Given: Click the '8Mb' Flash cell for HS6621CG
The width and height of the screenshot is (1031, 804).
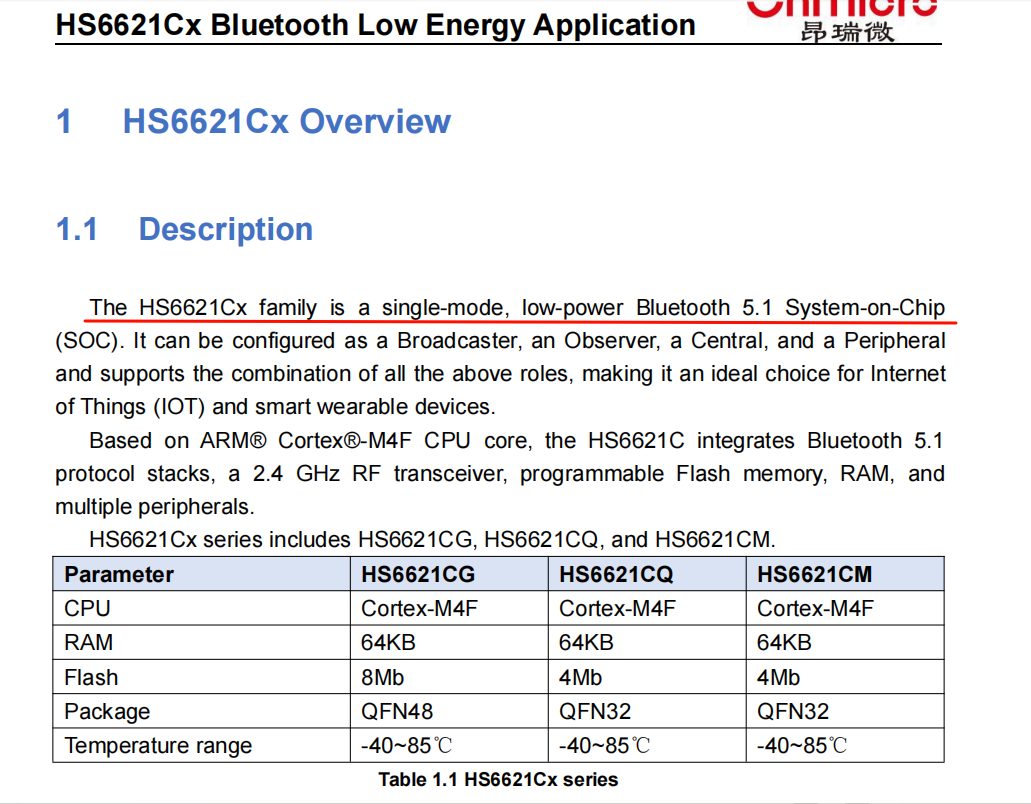Looking at the screenshot, I should pyautogui.click(x=449, y=677).
